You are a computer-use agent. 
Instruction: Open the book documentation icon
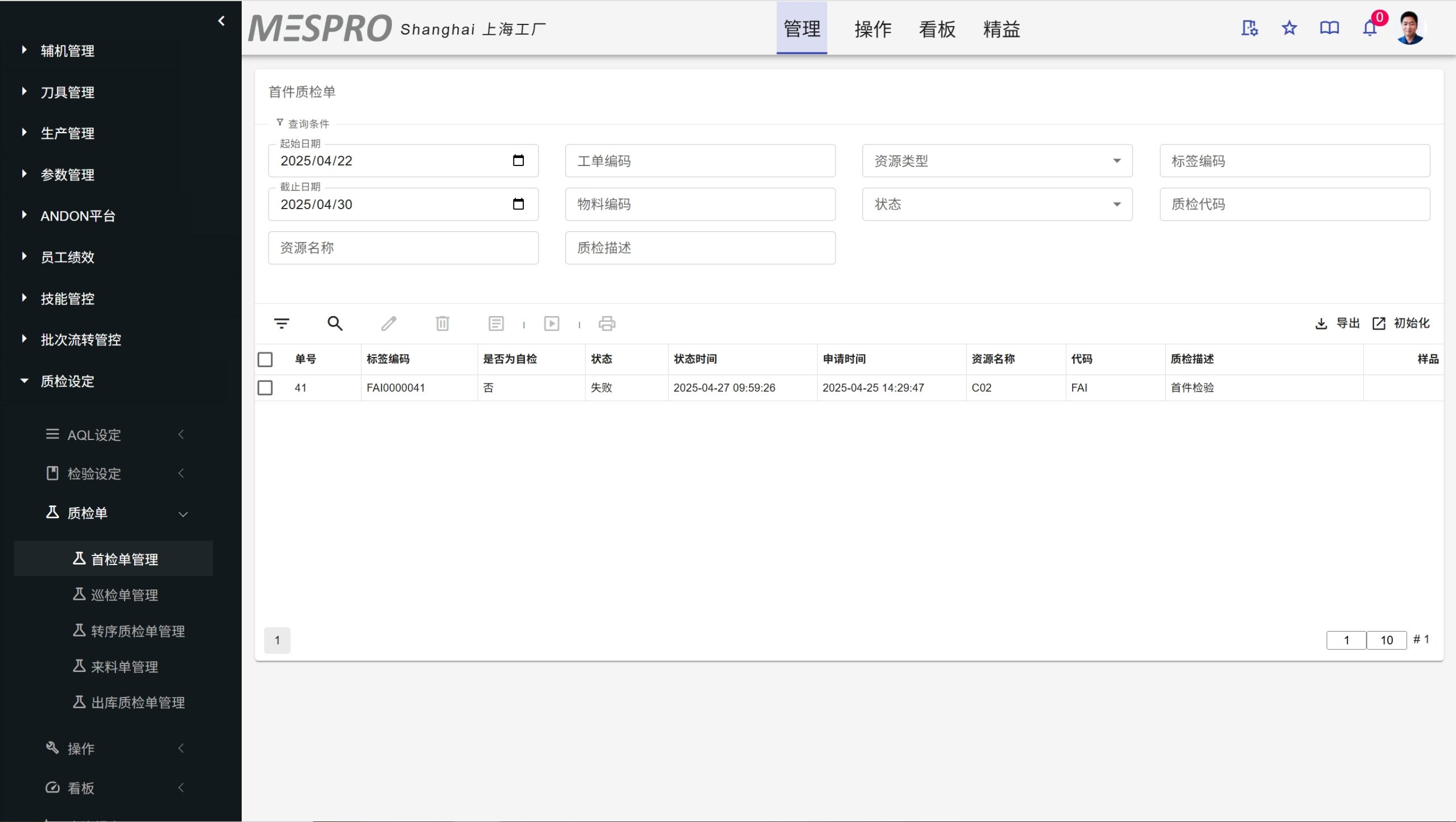pos(1329,28)
